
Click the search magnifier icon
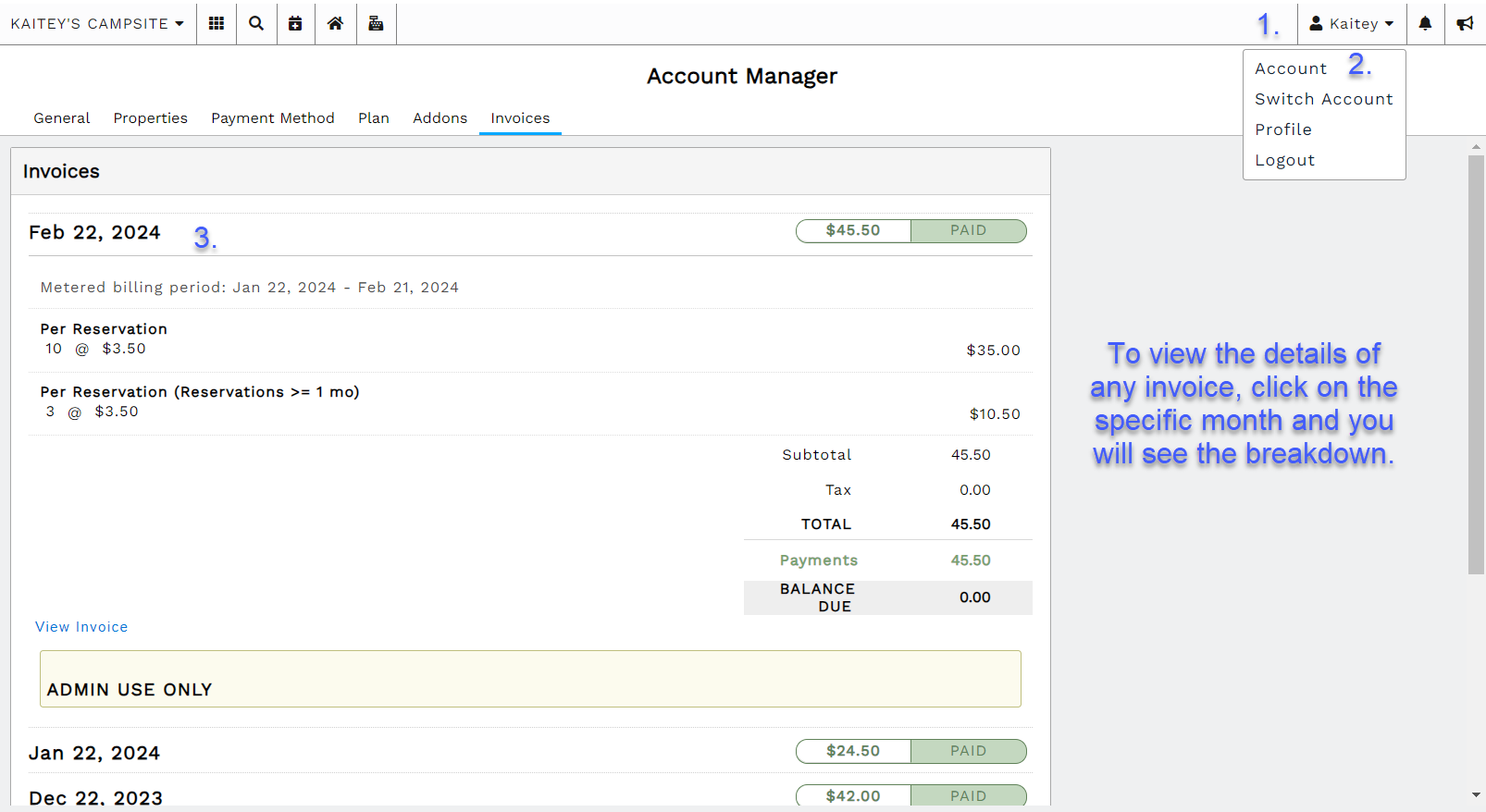tap(256, 23)
